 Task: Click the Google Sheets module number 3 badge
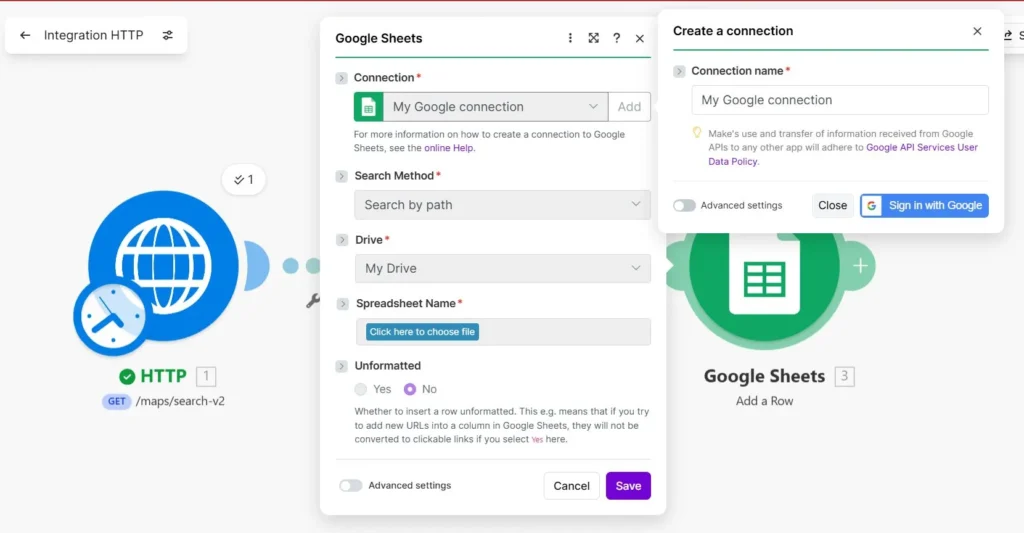tap(844, 376)
